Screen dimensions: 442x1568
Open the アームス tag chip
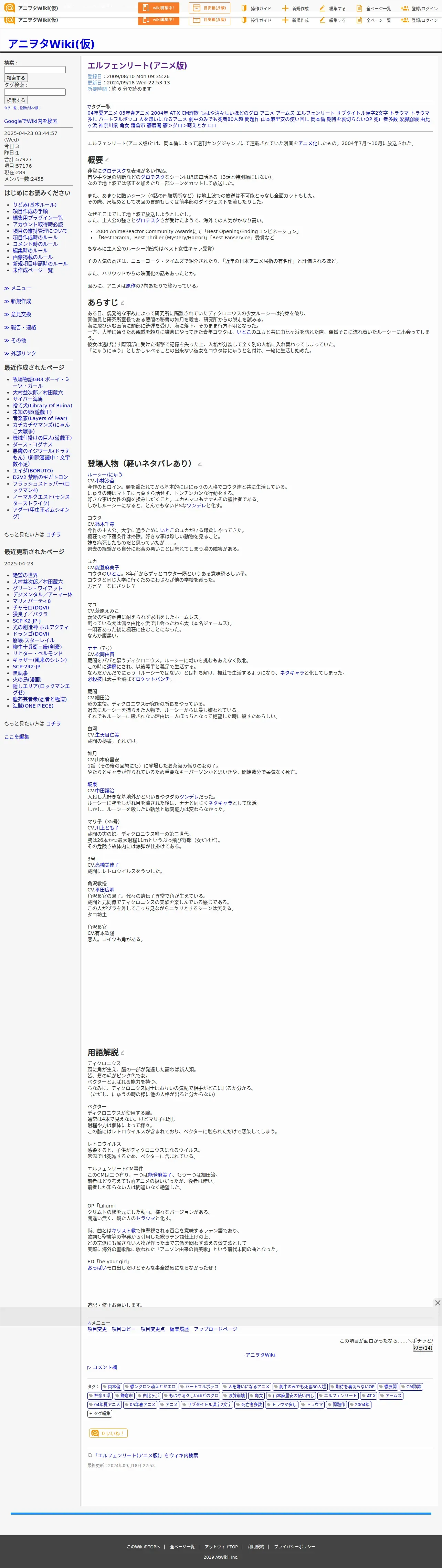391,1396
